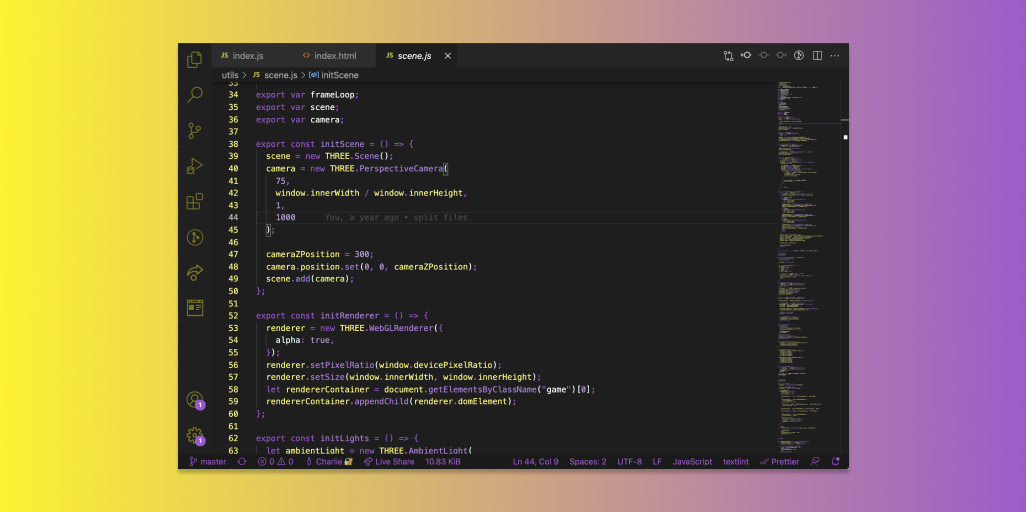1026x512 pixels.
Task: Click the master branch in status bar
Action: 207,462
